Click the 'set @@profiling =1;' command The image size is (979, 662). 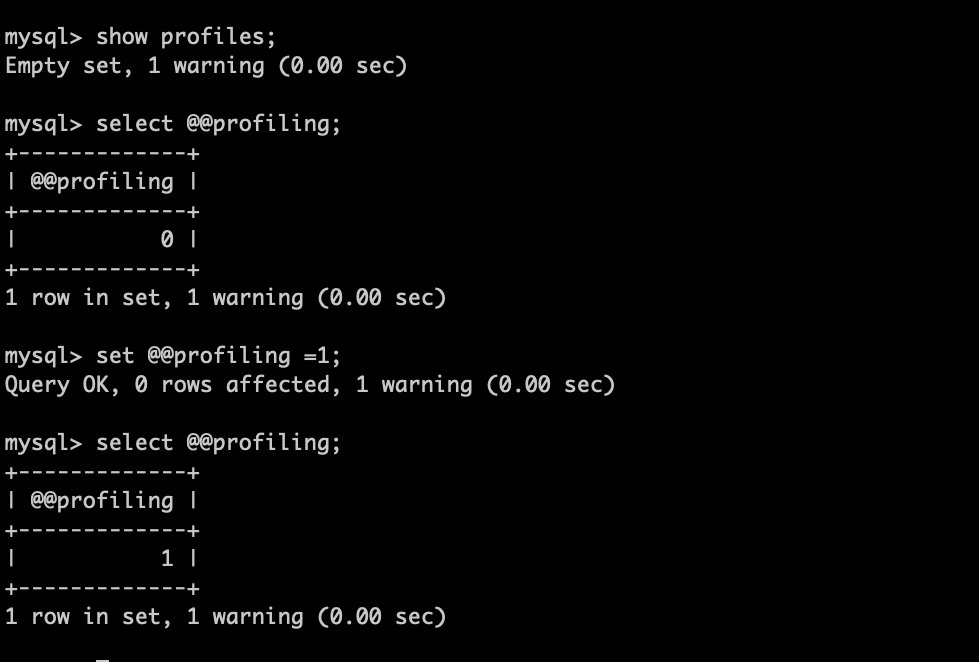(x=219, y=356)
